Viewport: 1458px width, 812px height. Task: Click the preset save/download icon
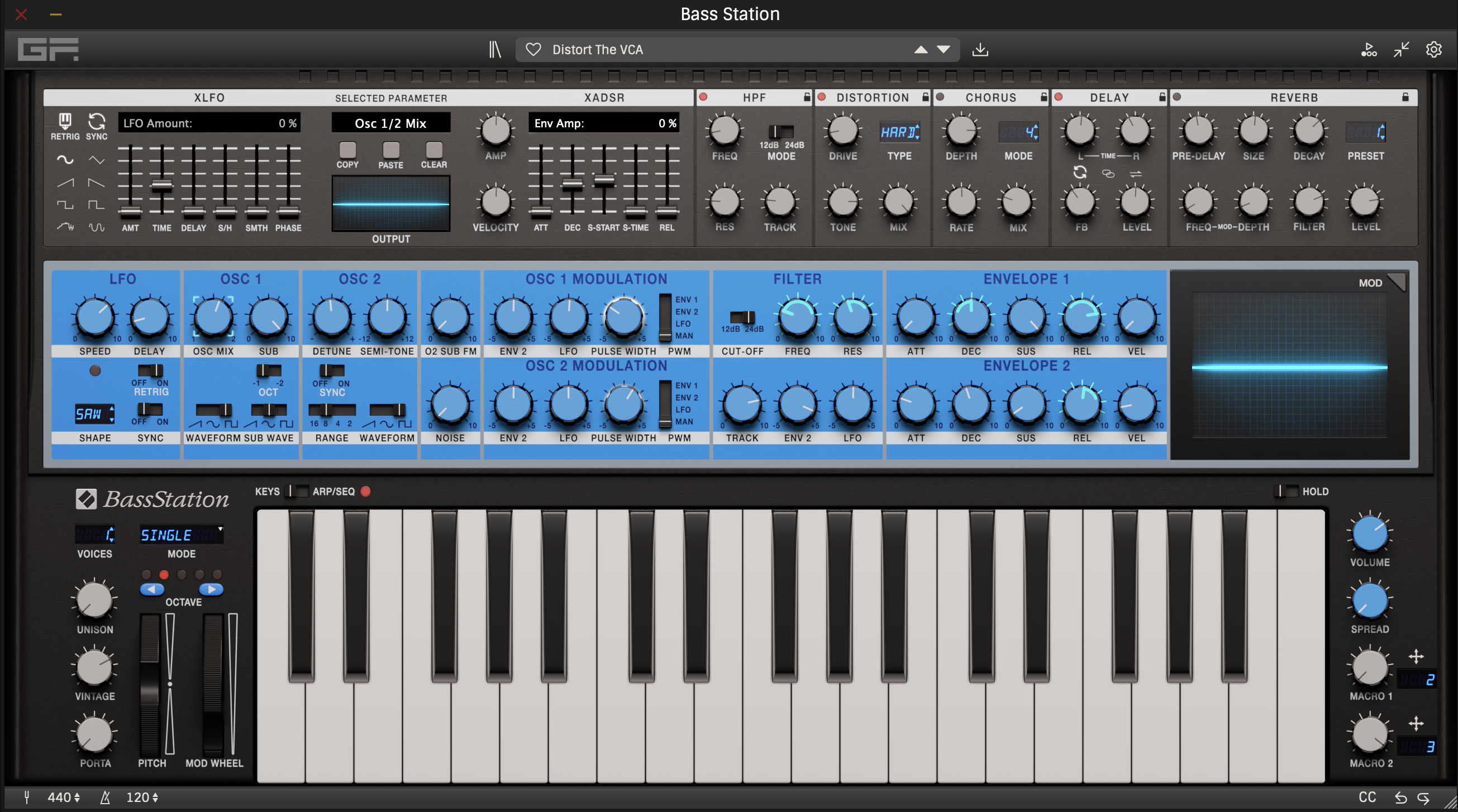(980, 49)
